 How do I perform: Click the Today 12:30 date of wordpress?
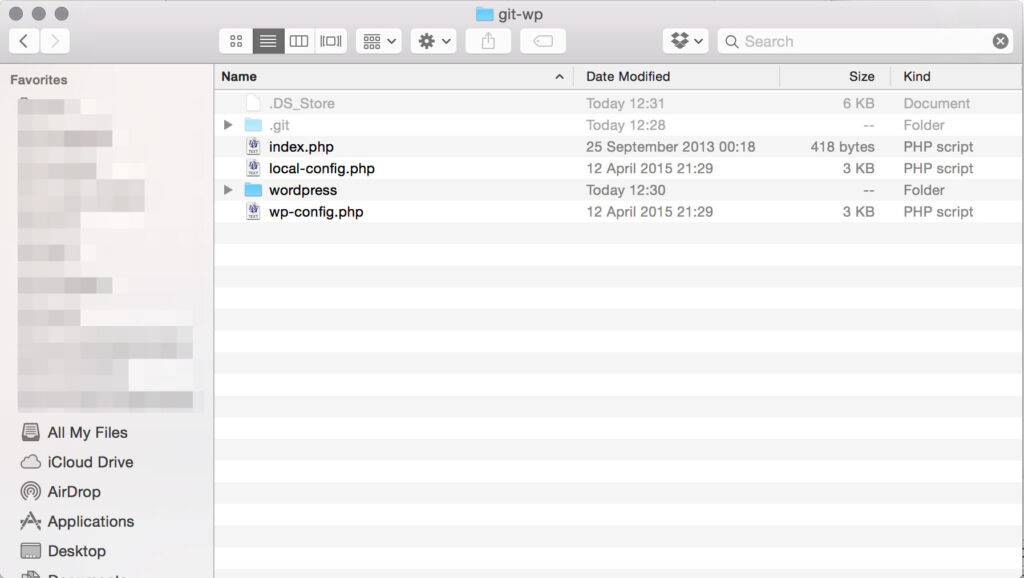coord(626,190)
